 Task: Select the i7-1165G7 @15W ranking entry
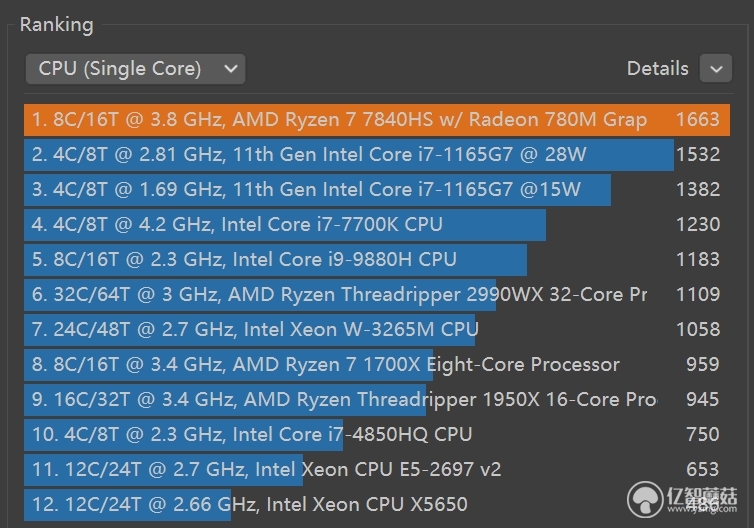377,190
